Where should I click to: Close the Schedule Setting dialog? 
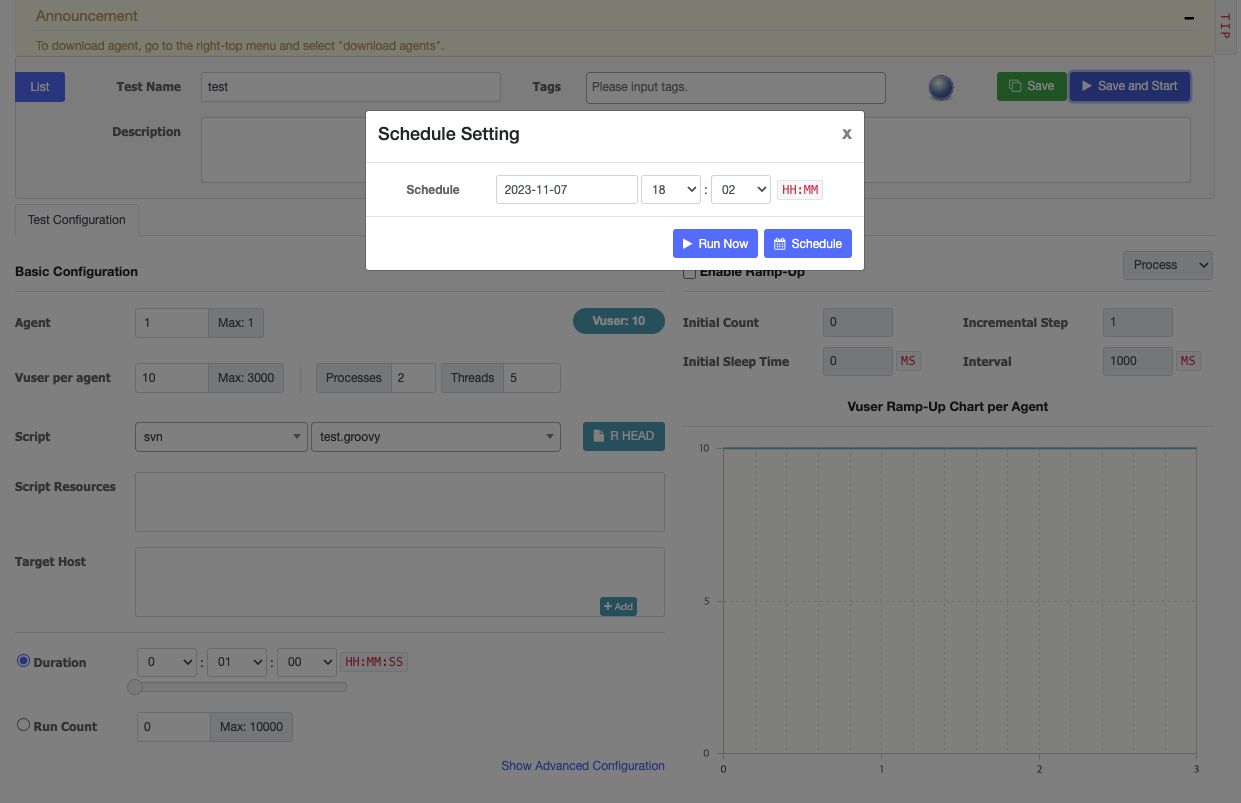click(x=846, y=134)
